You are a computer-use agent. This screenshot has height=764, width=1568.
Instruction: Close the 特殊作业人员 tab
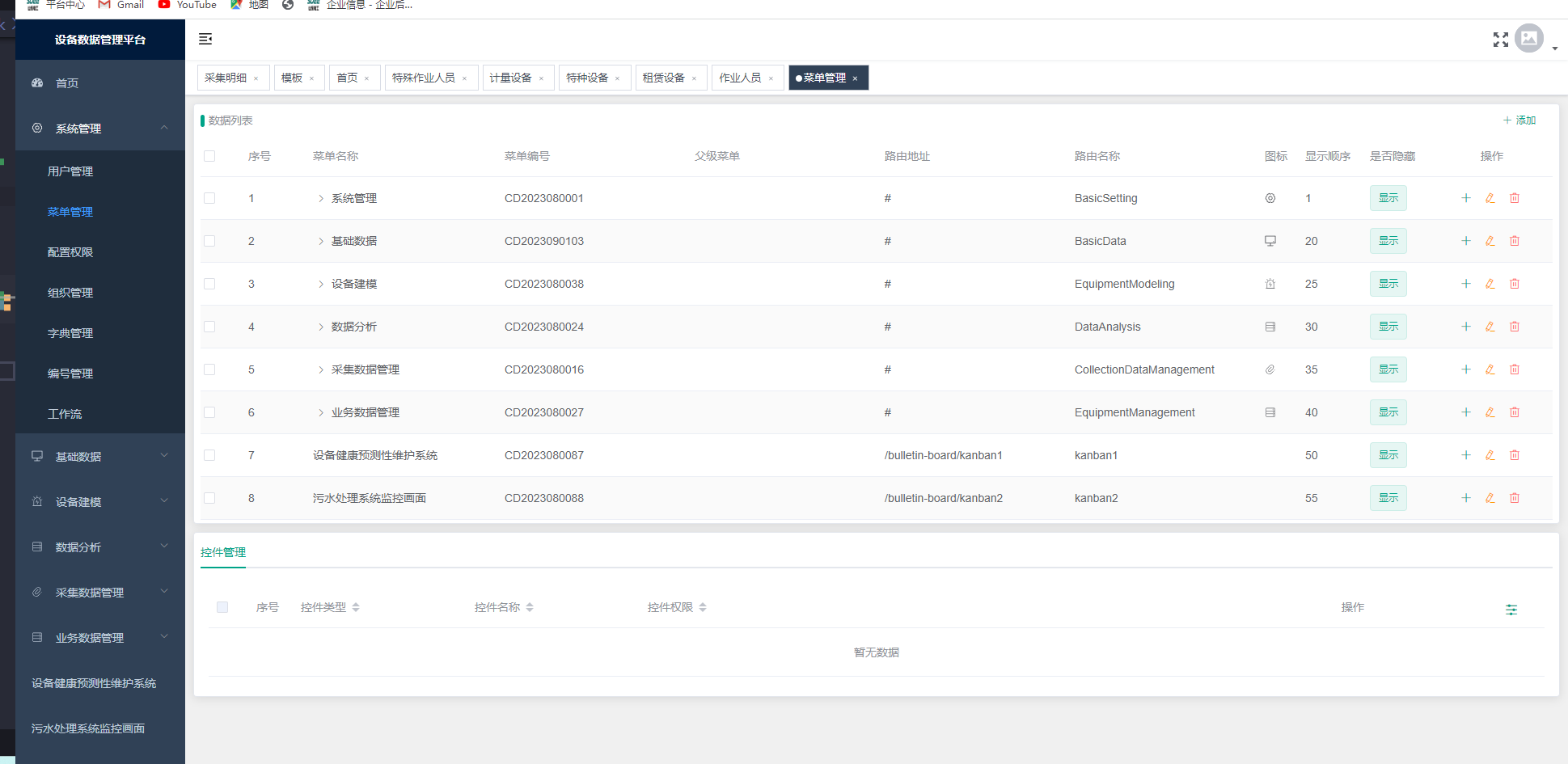coord(465,78)
